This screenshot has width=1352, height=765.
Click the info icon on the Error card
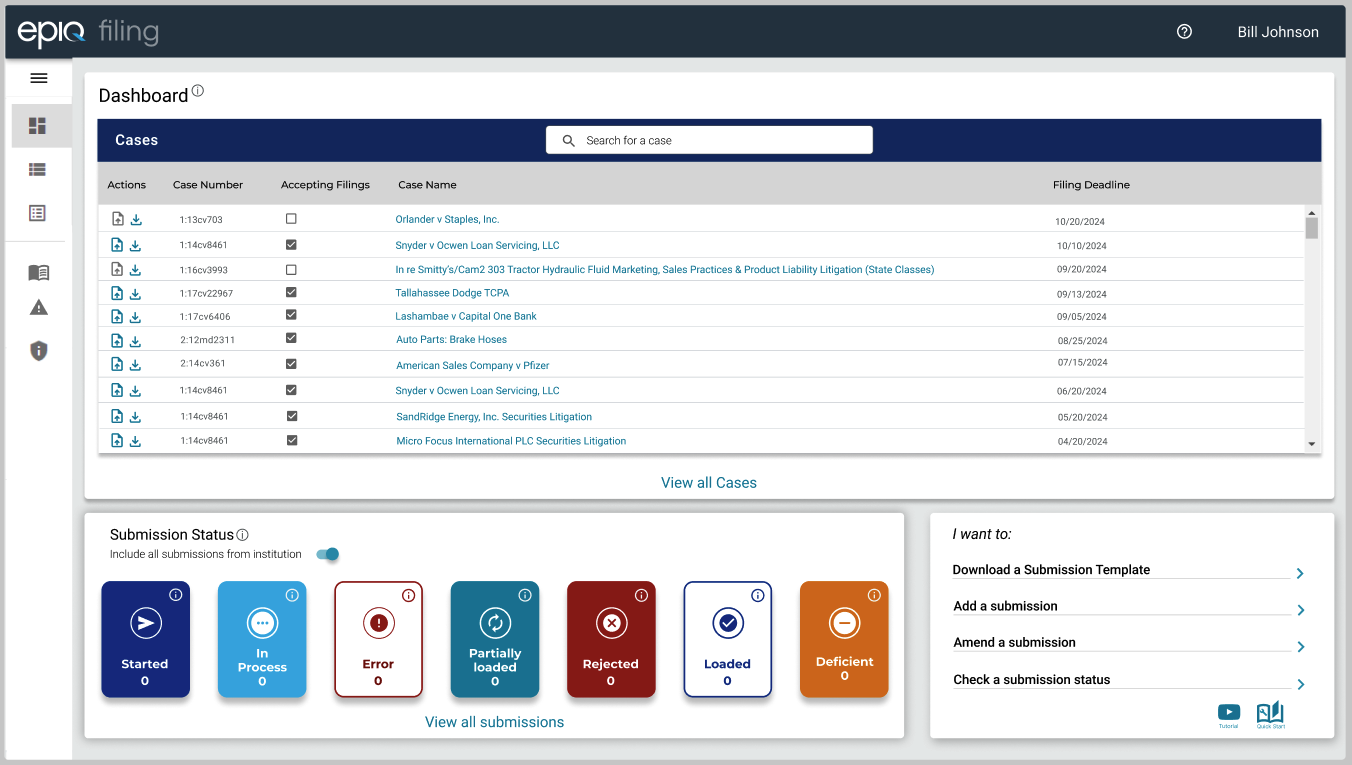(409, 595)
